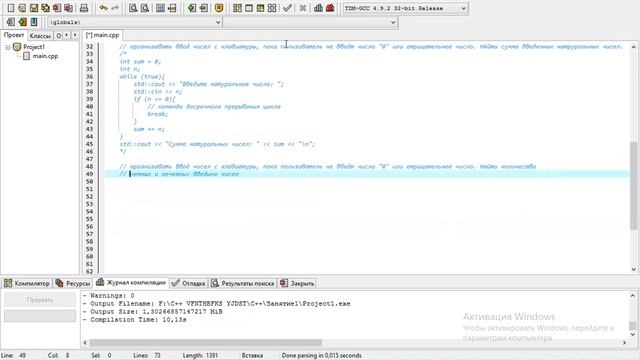
Task: Click the Compile icon with four squares
Action: [x=237, y=8]
